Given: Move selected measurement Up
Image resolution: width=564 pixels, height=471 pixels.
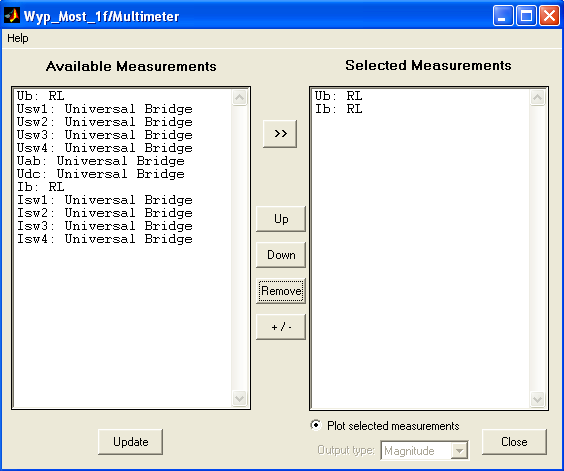Looking at the screenshot, I should click(x=281, y=219).
